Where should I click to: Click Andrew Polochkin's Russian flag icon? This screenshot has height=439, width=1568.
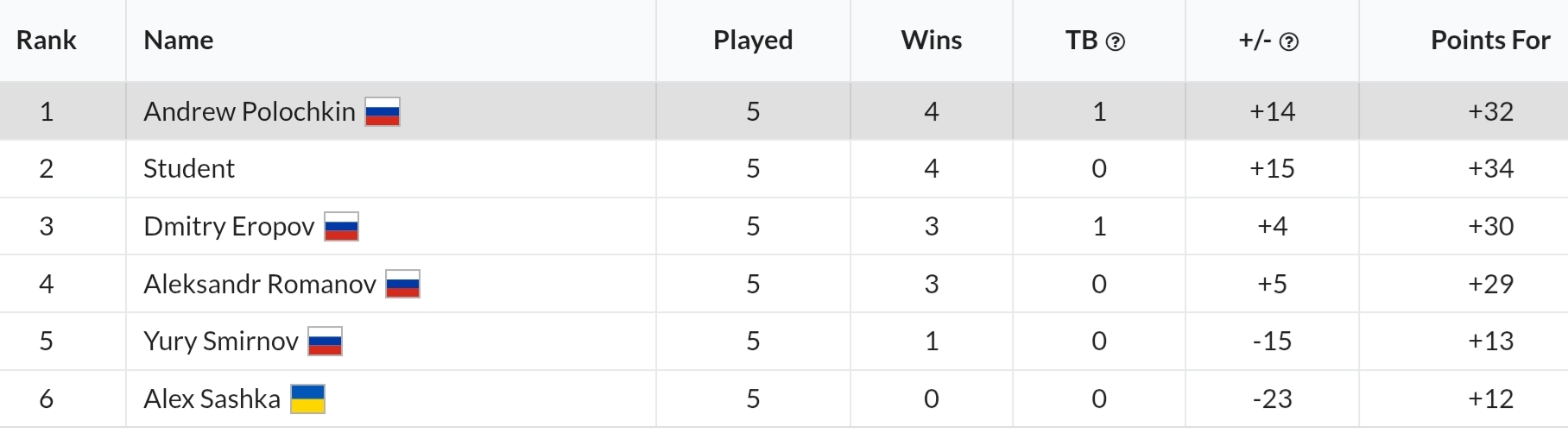[383, 112]
